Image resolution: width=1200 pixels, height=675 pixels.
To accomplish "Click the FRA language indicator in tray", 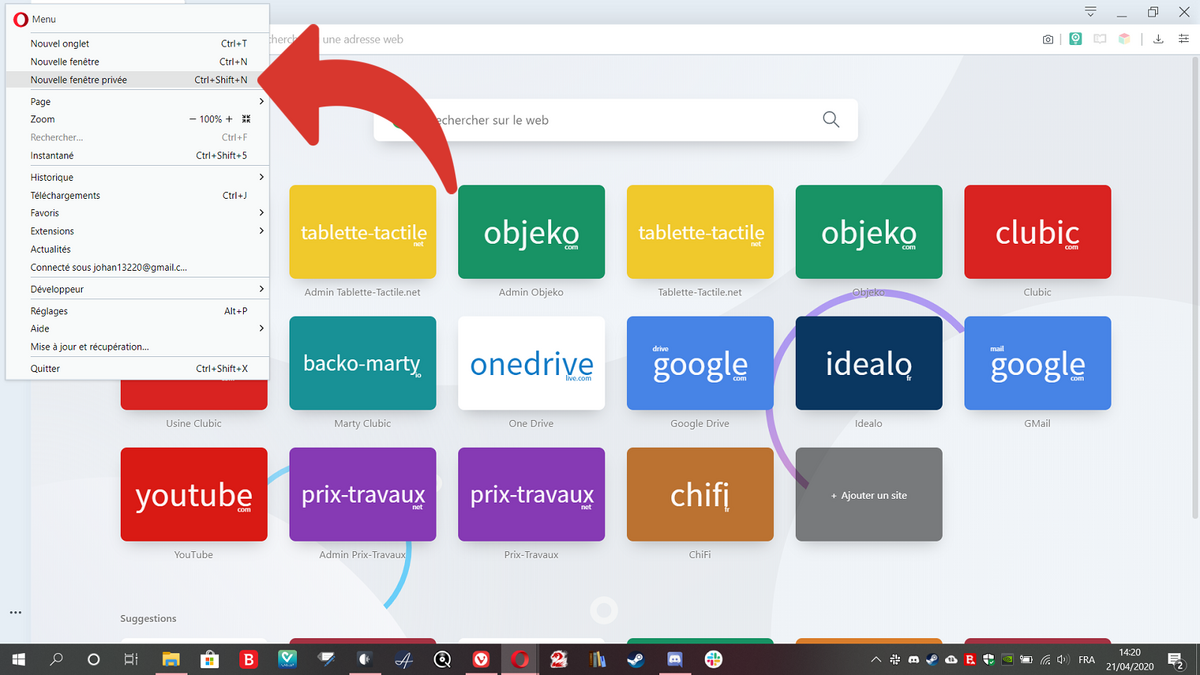I will (x=1086, y=659).
